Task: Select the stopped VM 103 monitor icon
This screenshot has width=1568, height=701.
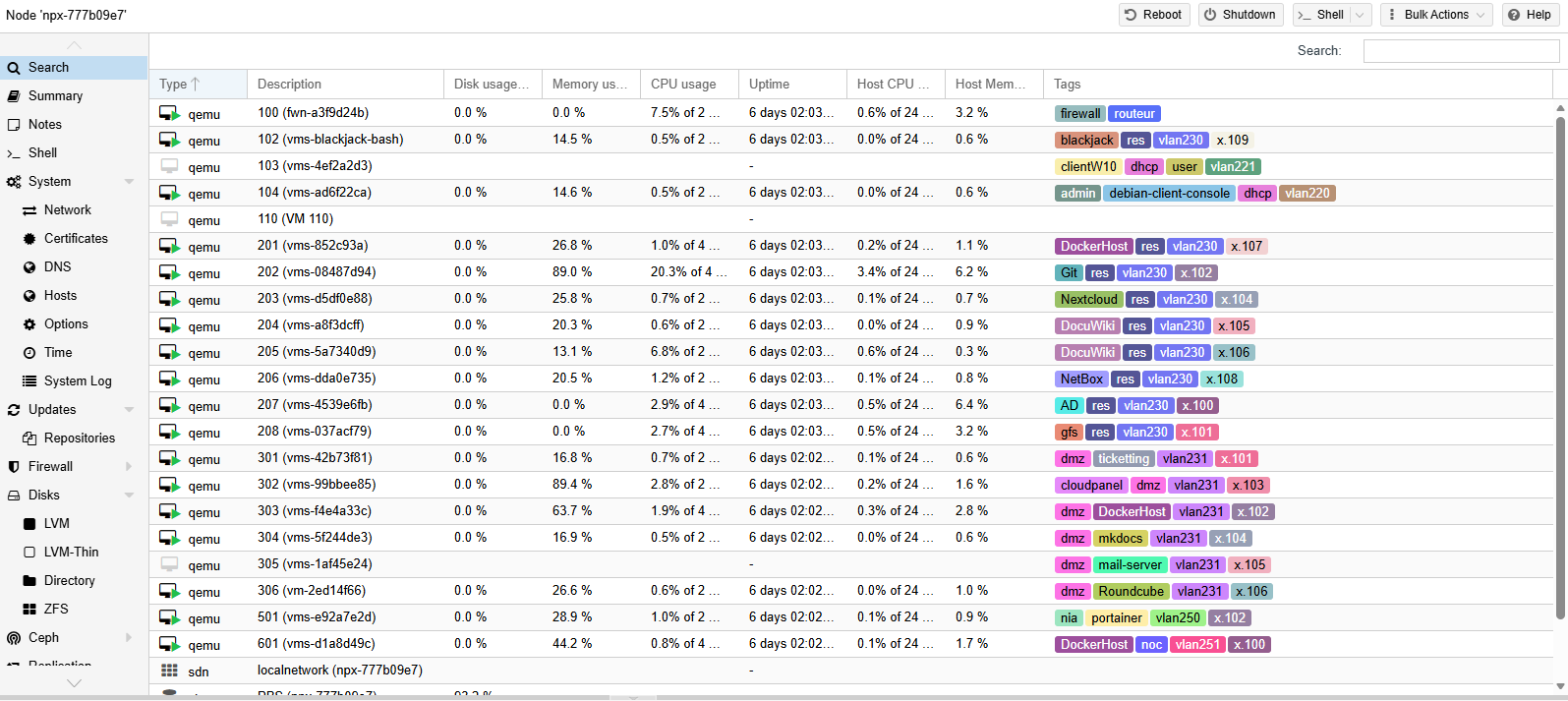Action: (x=169, y=166)
